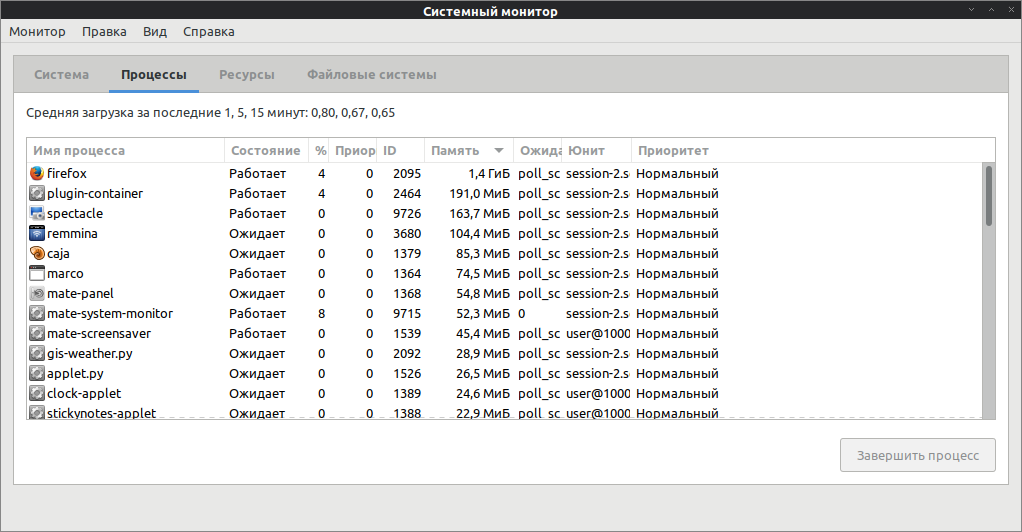1022x532 pixels.
Task: Select the plugin-container process name
Action: pyautogui.click(x=95, y=194)
